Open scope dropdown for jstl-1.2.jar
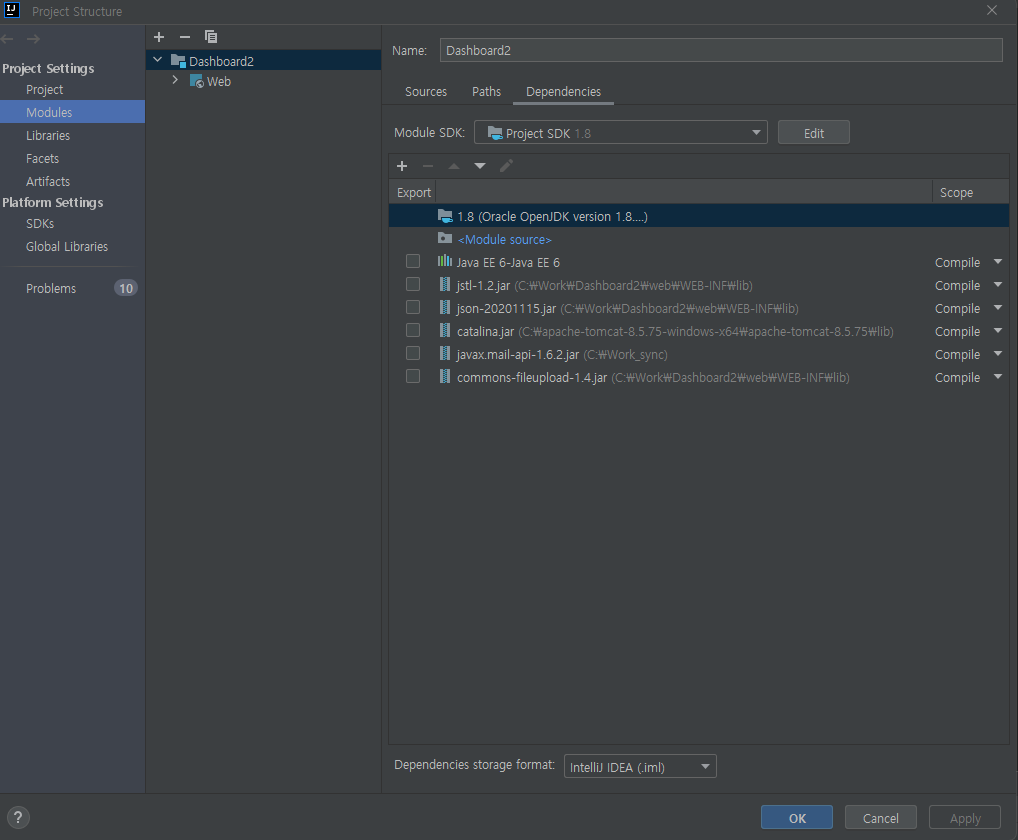Viewport: 1018px width, 840px height. tap(998, 284)
